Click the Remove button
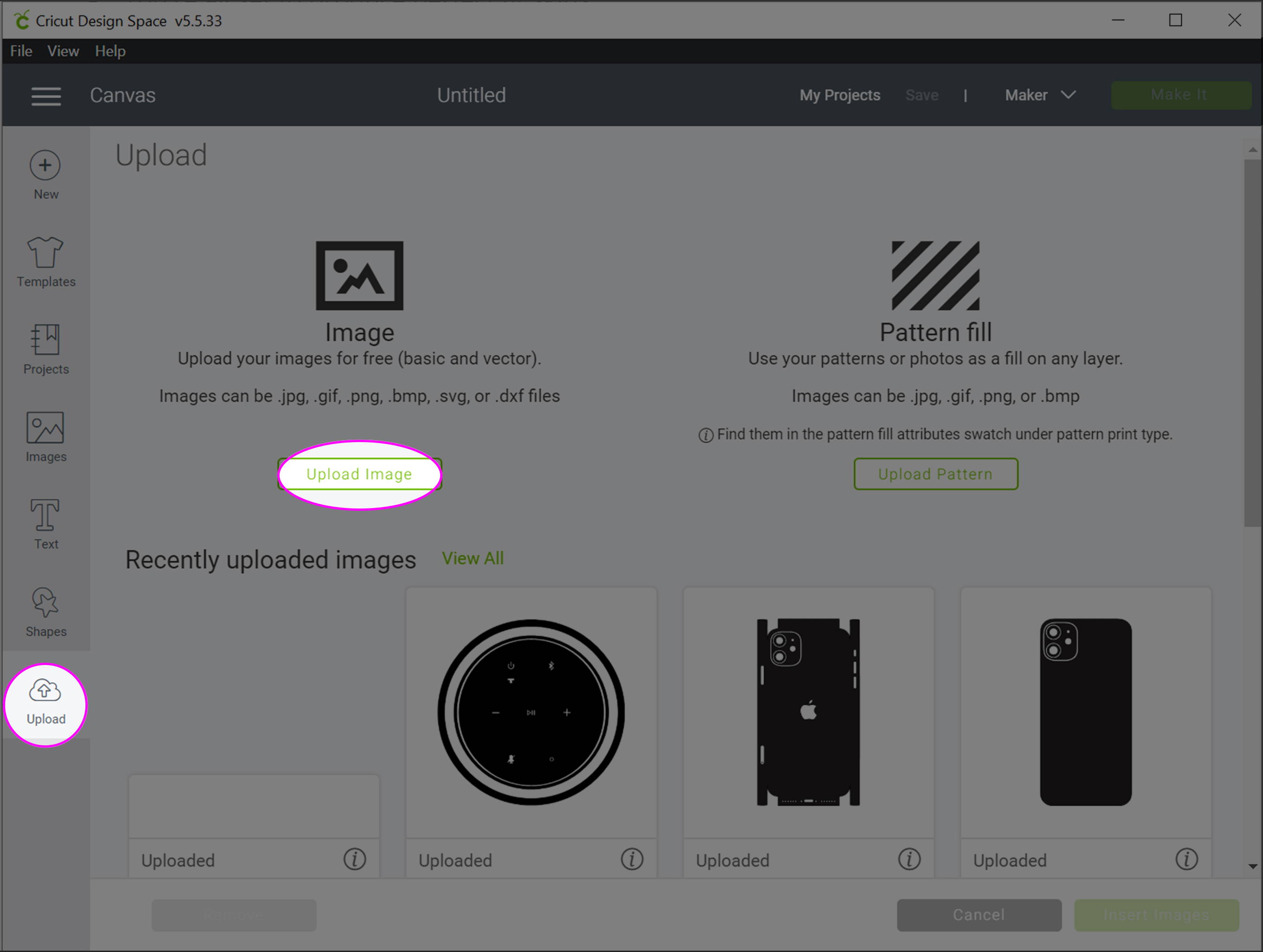This screenshot has height=952, width=1263. click(234, 915)
